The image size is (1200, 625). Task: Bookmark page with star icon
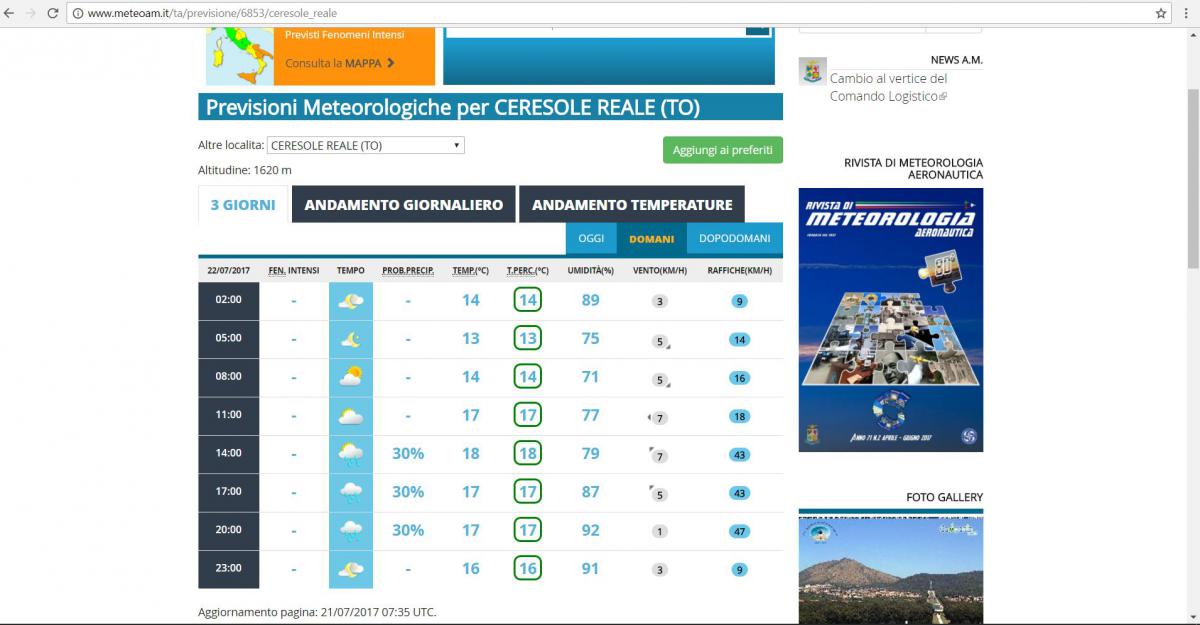click(x=1161, y=13)
